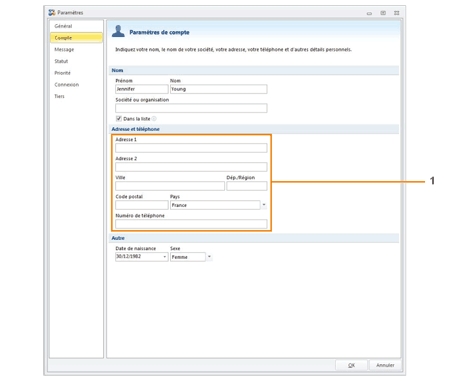Confirm settings with the OK button
450x381 pixels.
[351, 365]
